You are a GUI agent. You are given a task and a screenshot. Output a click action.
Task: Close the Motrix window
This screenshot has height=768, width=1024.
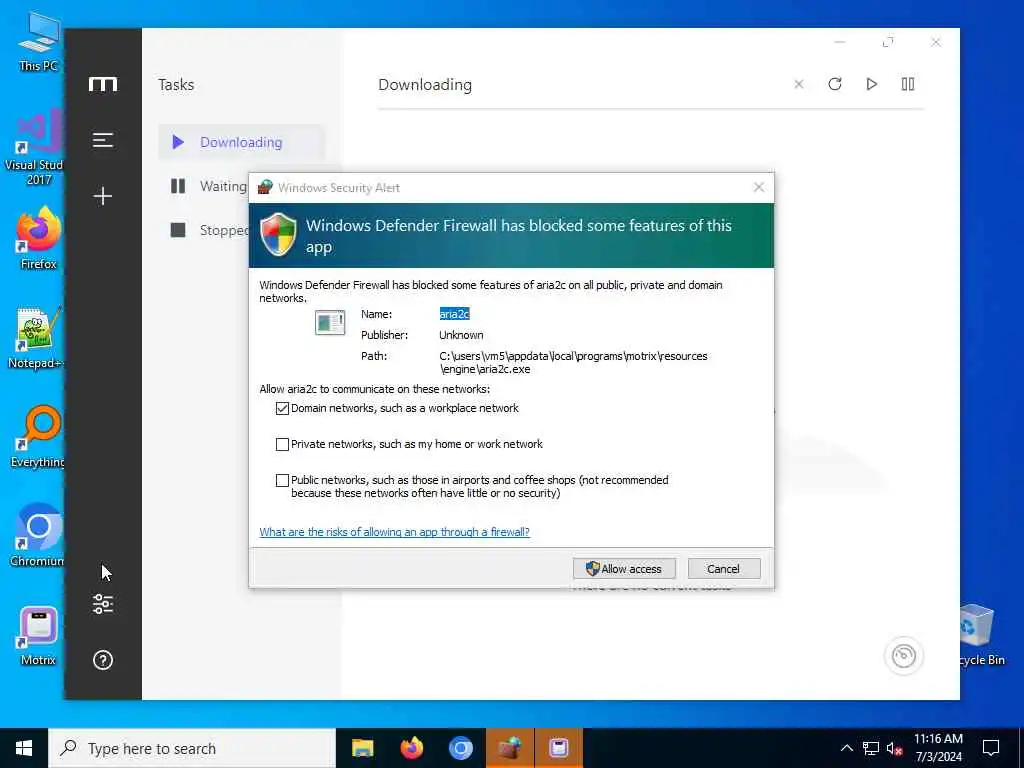936,42
